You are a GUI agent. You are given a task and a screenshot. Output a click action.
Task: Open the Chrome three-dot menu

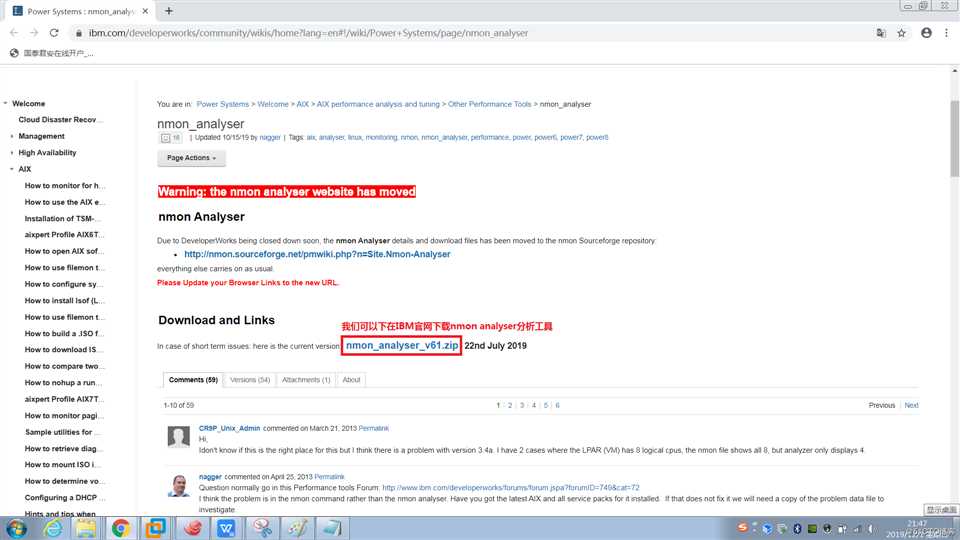(x=947, y=33)
